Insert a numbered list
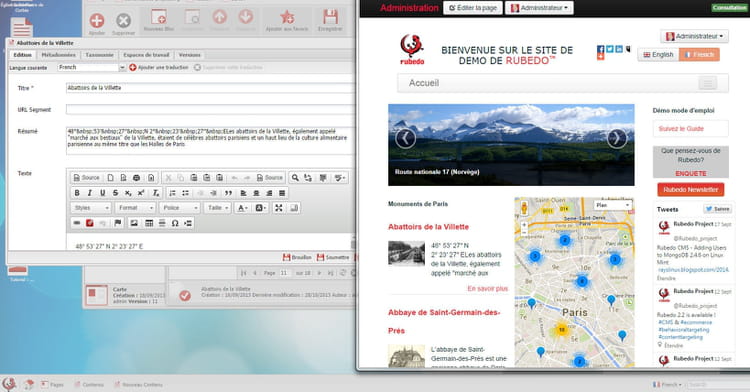Screen dimensions: 750x392 point(172,193)
